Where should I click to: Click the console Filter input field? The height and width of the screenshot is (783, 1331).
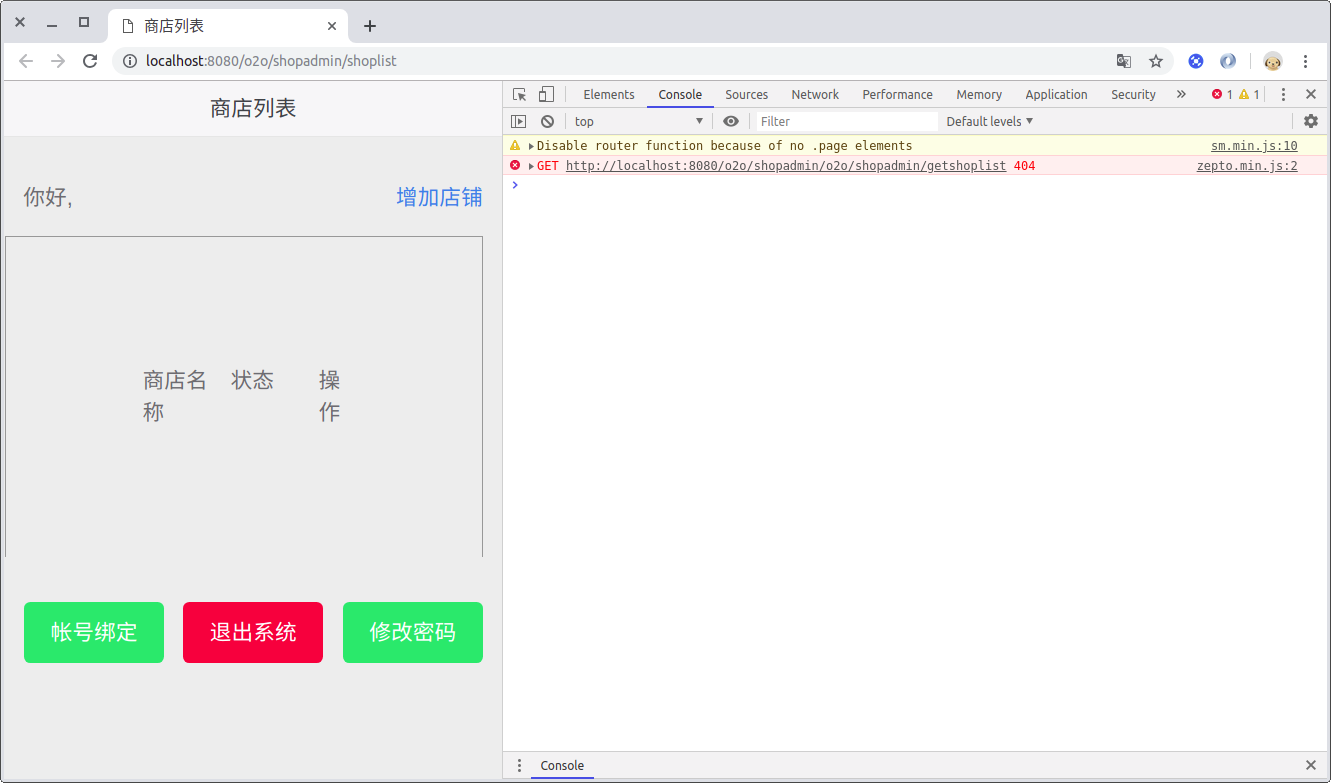pyautogui.click(x=845, y=121)
